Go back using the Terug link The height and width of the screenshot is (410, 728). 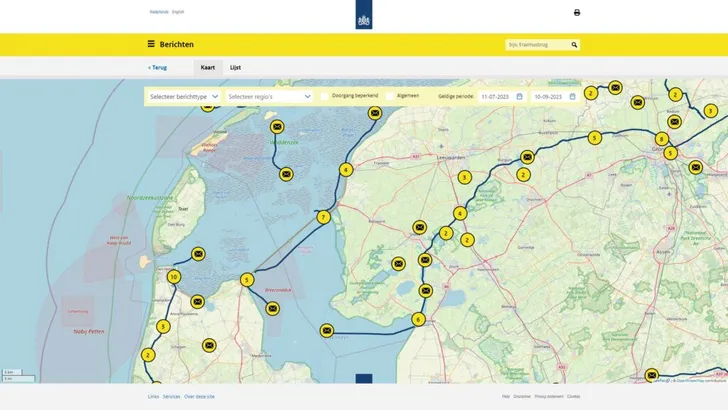tap(158, 67)
